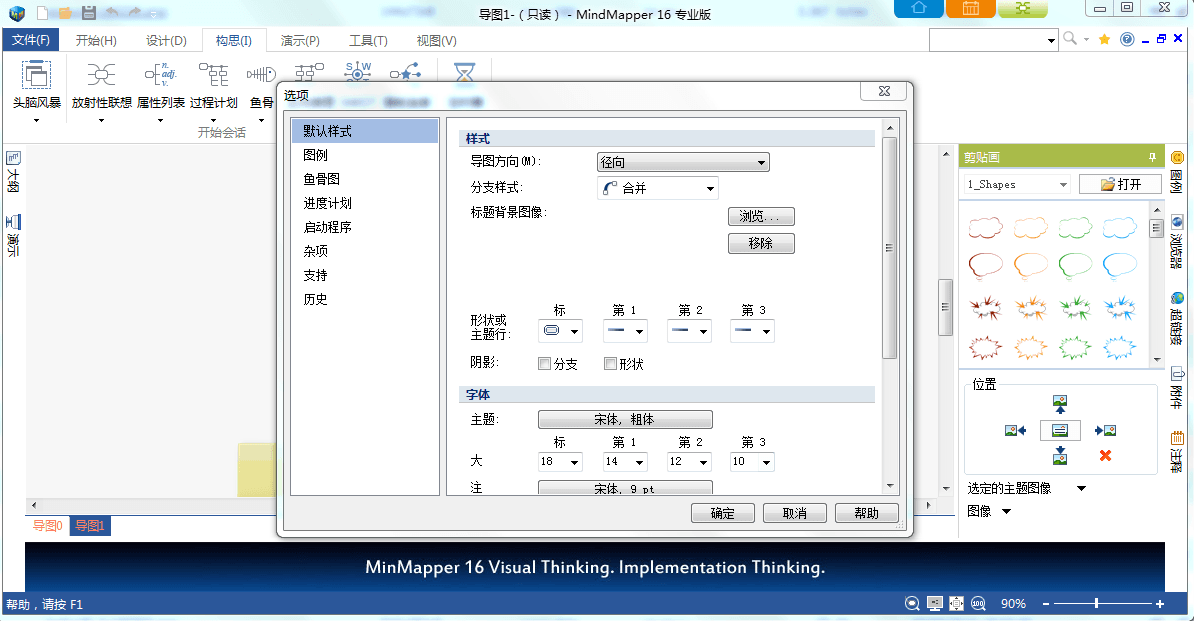
Task: Expand the 分支样式 dropdown showing 合并
Action: 657,188
